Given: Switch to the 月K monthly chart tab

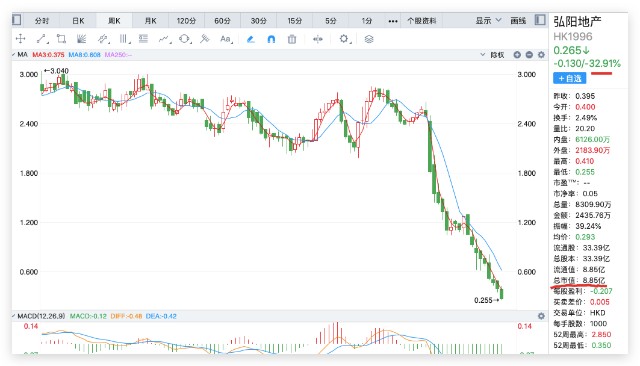Looking at the screenshot, I should (150, 20).
